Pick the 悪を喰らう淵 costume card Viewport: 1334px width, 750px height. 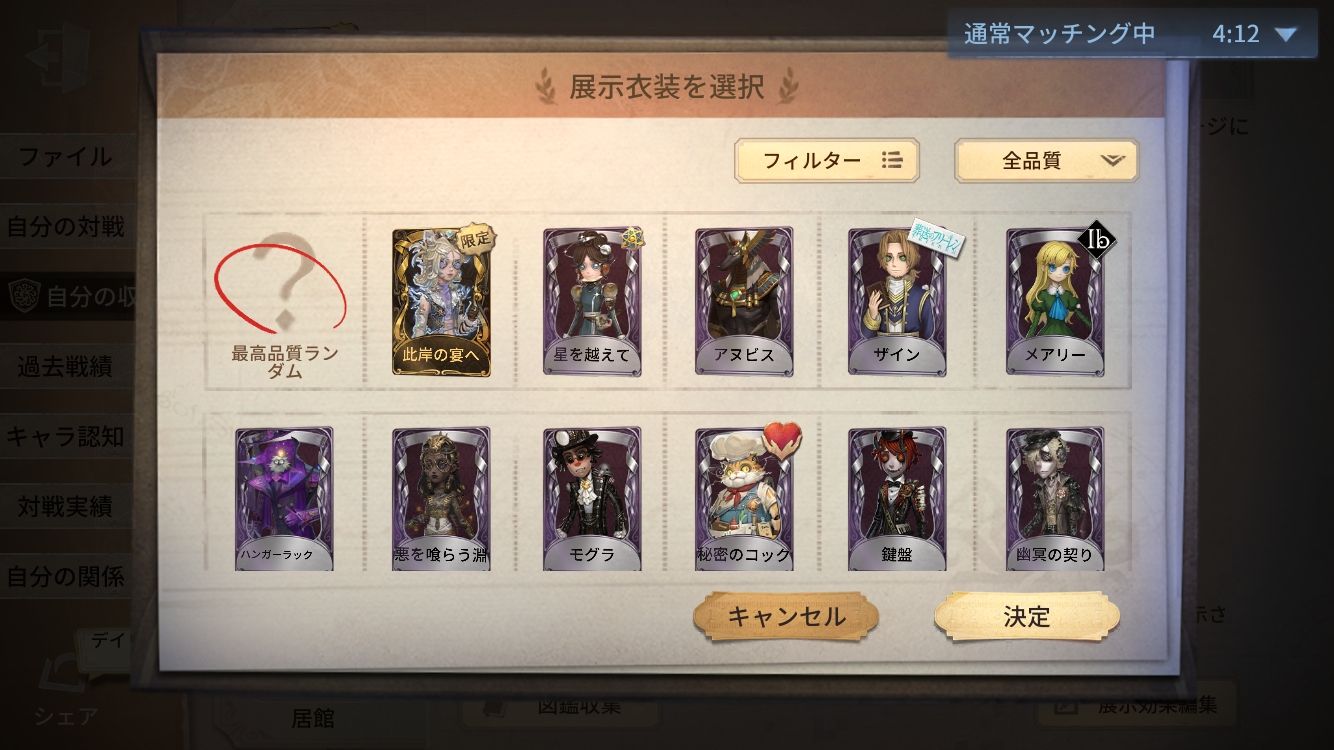[x=441, y=499]
